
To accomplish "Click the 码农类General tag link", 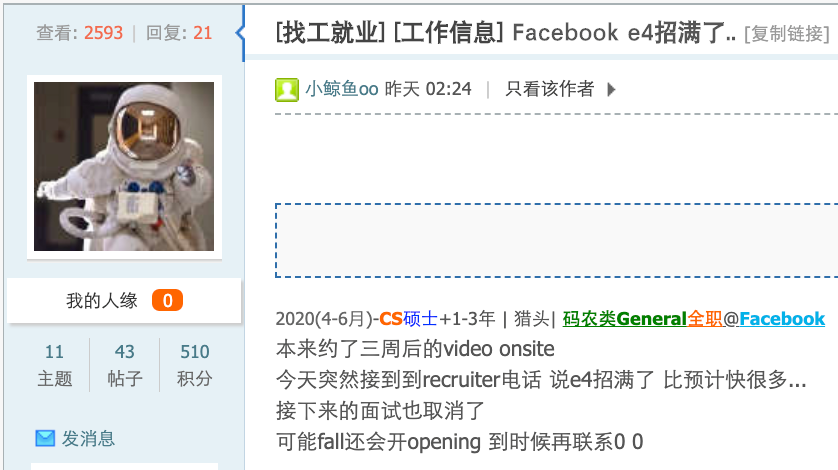I will click(624, 319).
